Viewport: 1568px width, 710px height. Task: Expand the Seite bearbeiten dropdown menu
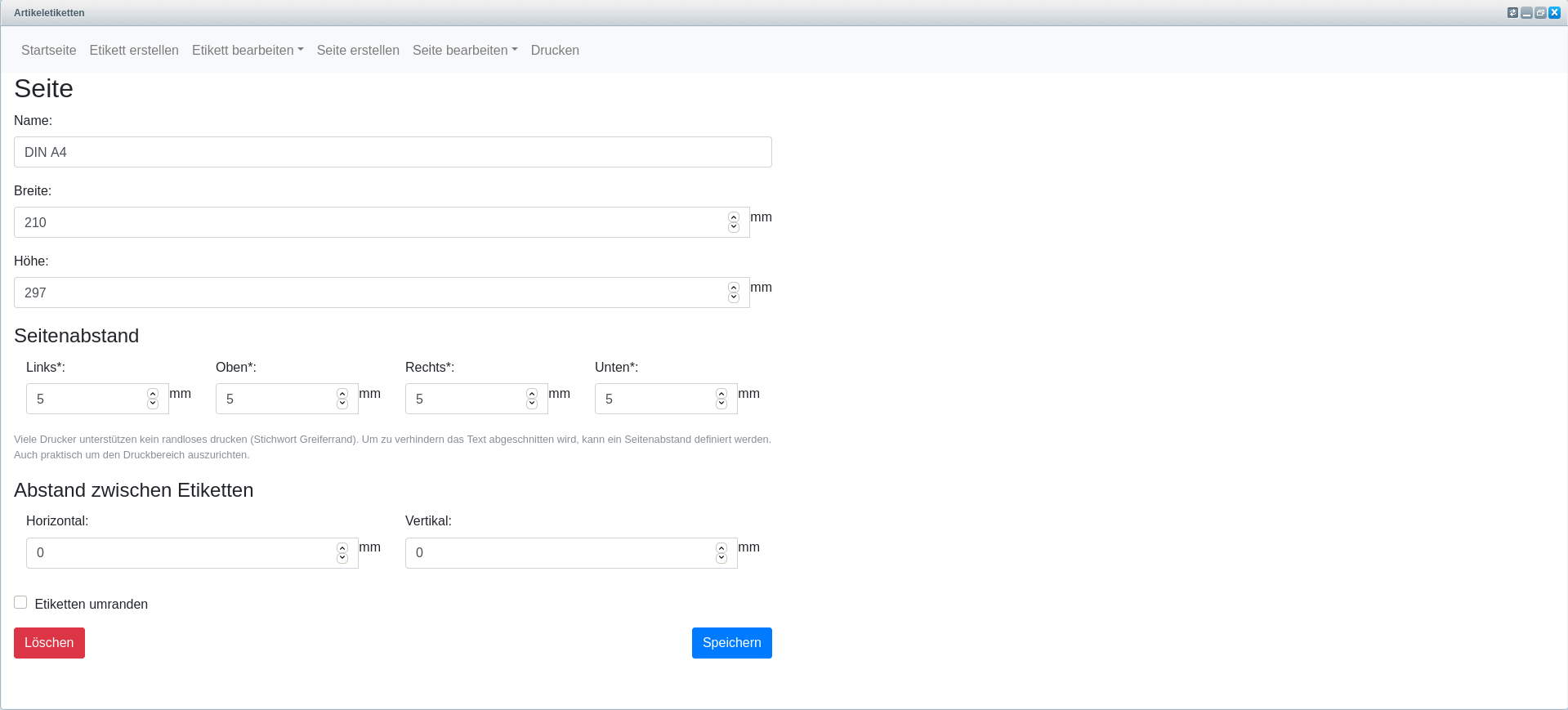465,50
